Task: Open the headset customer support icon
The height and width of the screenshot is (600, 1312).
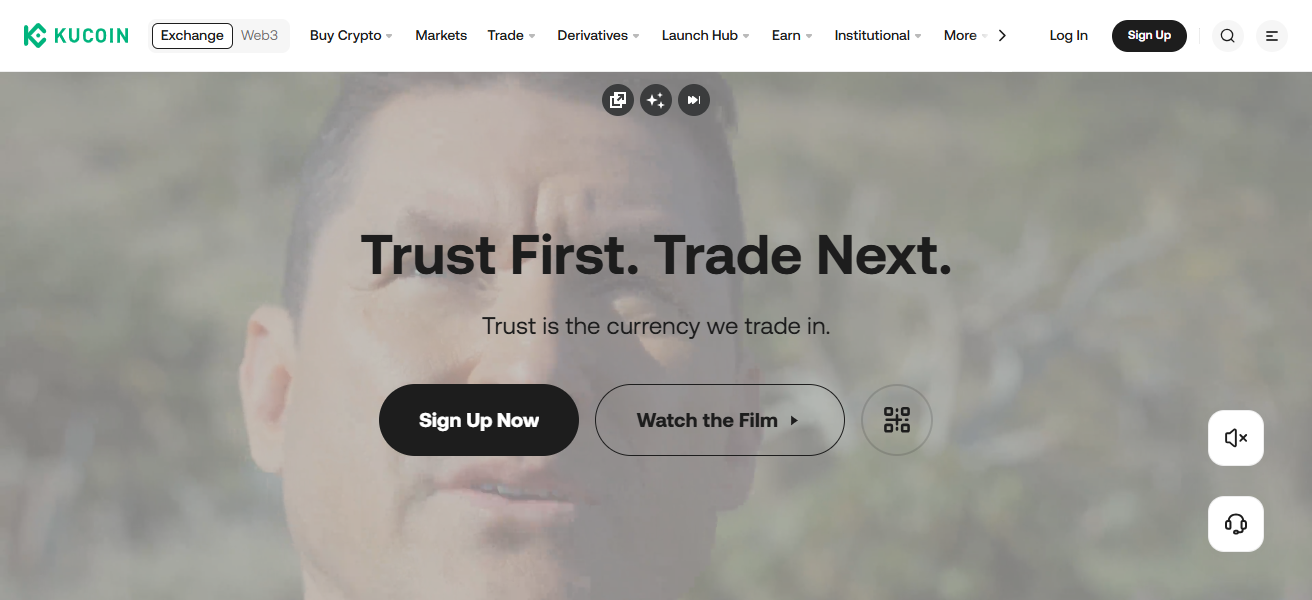Action: [x=1236, y=524]
